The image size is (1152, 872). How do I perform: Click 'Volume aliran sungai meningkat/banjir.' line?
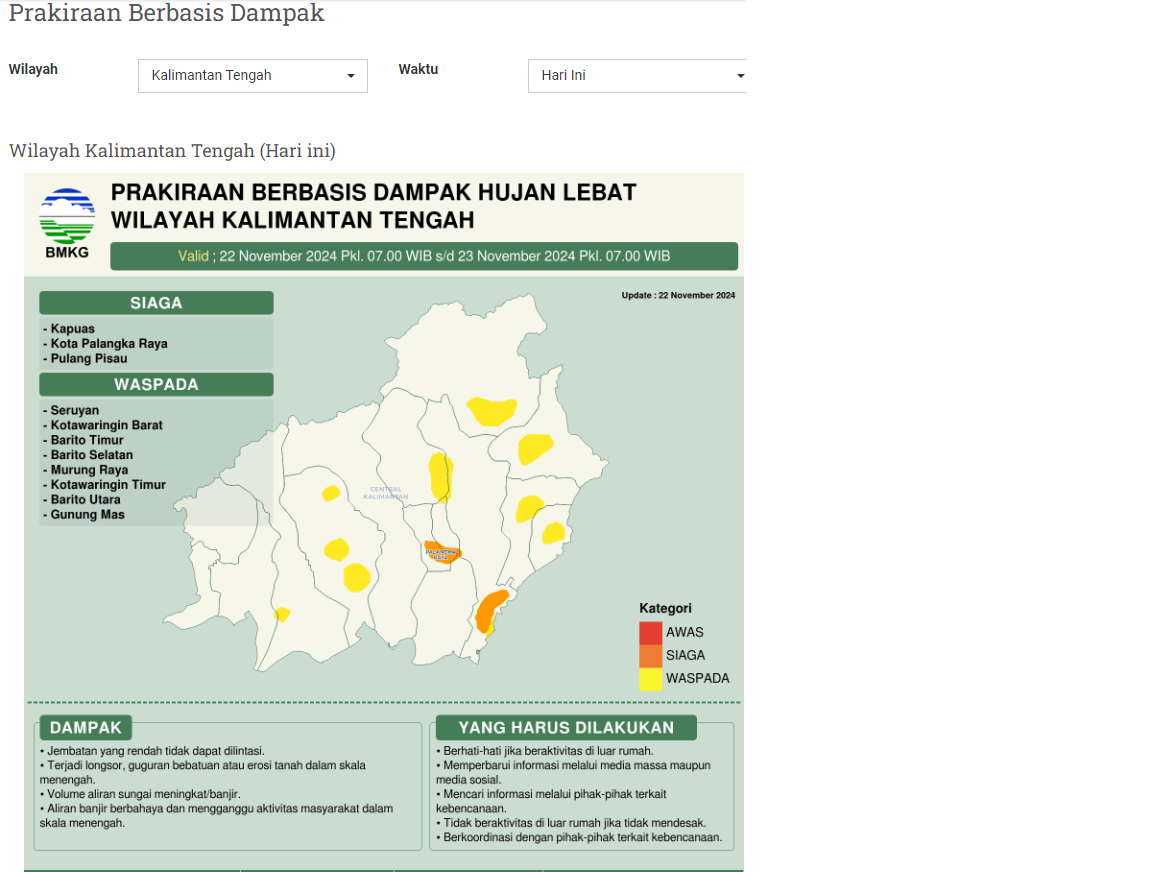(140, 794)
